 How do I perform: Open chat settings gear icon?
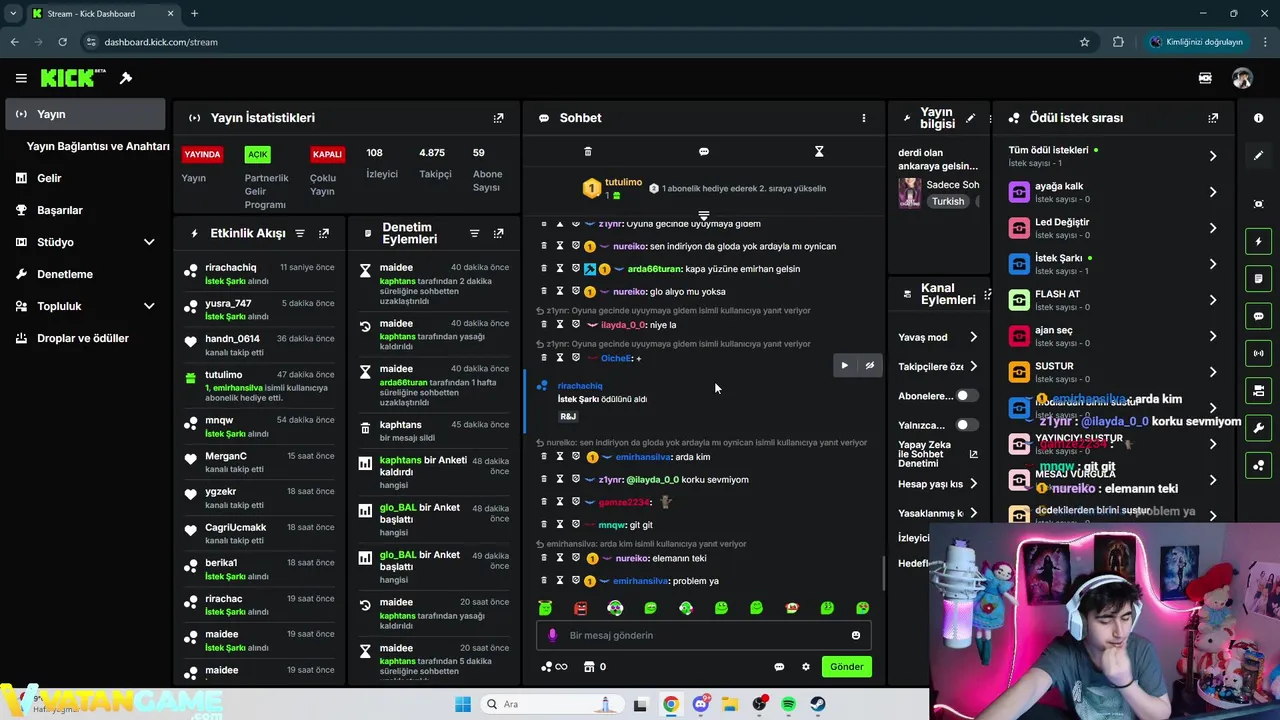coord(806,667)
